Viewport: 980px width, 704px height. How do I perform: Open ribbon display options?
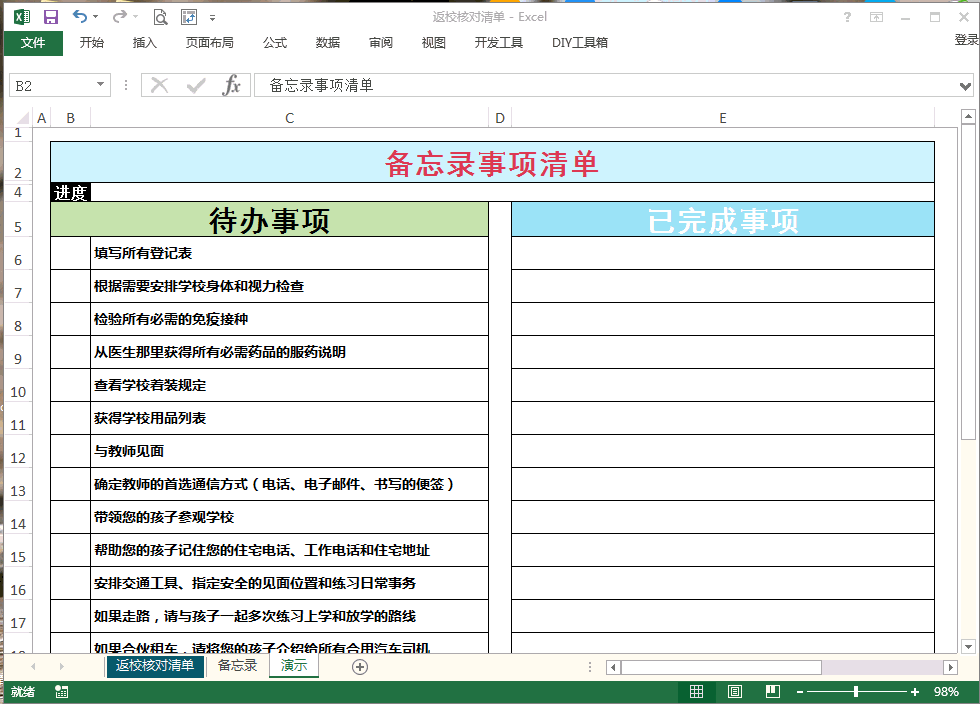point(876,17)
